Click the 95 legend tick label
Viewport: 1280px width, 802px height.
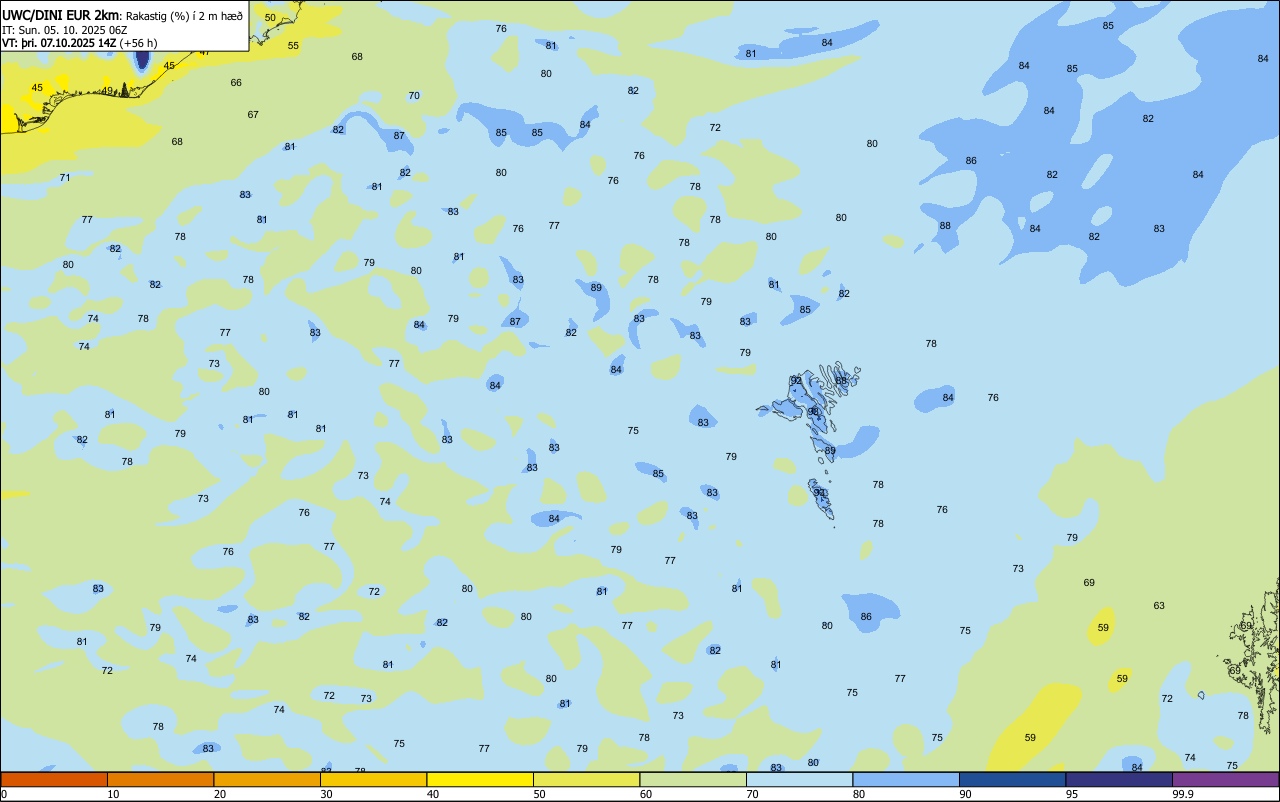(1072, 794)
